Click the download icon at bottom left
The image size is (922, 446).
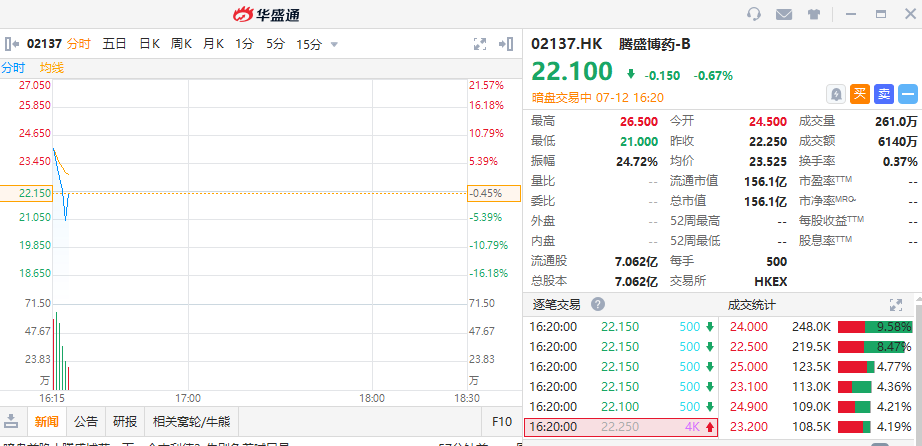pos(11,421)
